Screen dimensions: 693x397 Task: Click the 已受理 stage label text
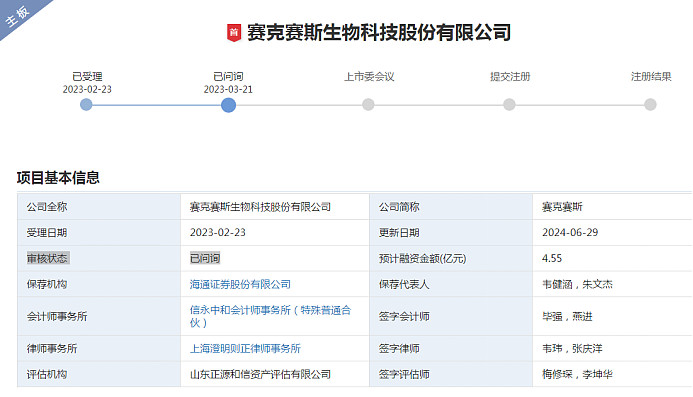pos(87,76)
